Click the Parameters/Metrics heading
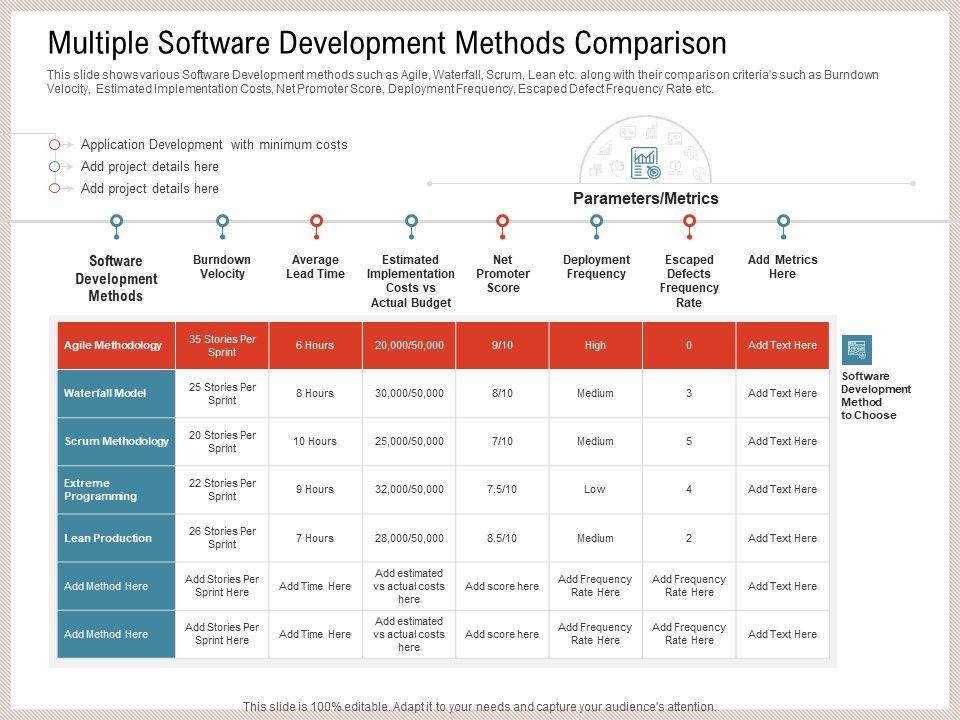This screenshot has height=720, width=960. pos(645,199)
